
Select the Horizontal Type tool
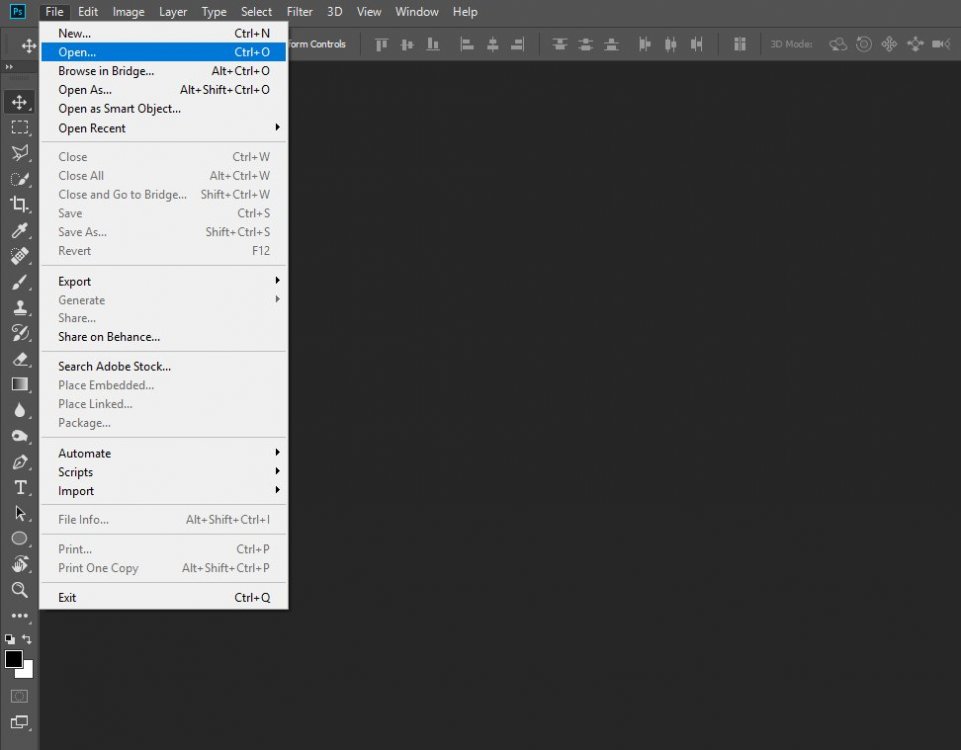(19, 487)
